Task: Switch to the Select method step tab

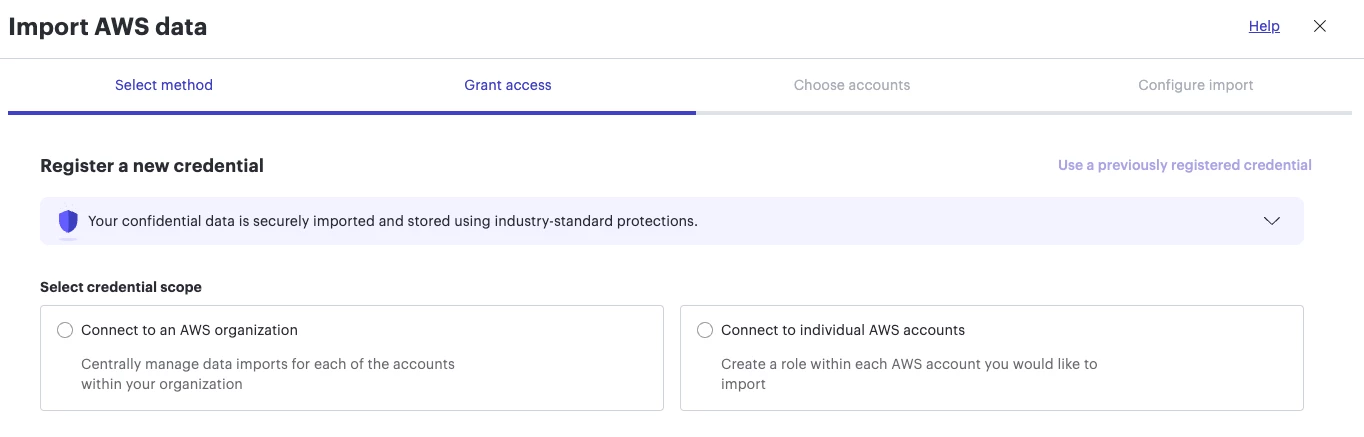Action: (164, 85)
